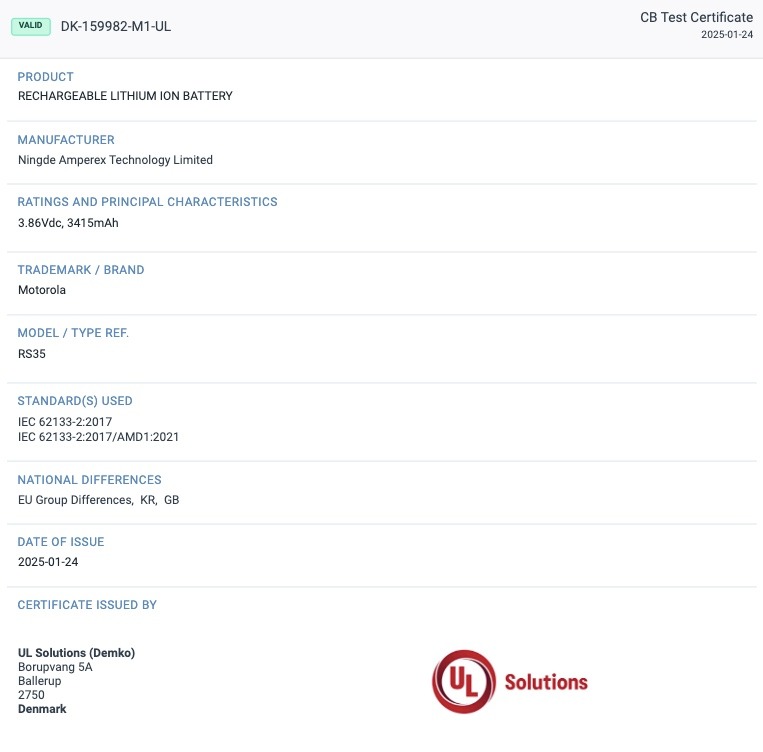Click the CB Test Certificate heading
This screenshot has width=763, height=752.
pyautogui.click(x=696, y=18)
